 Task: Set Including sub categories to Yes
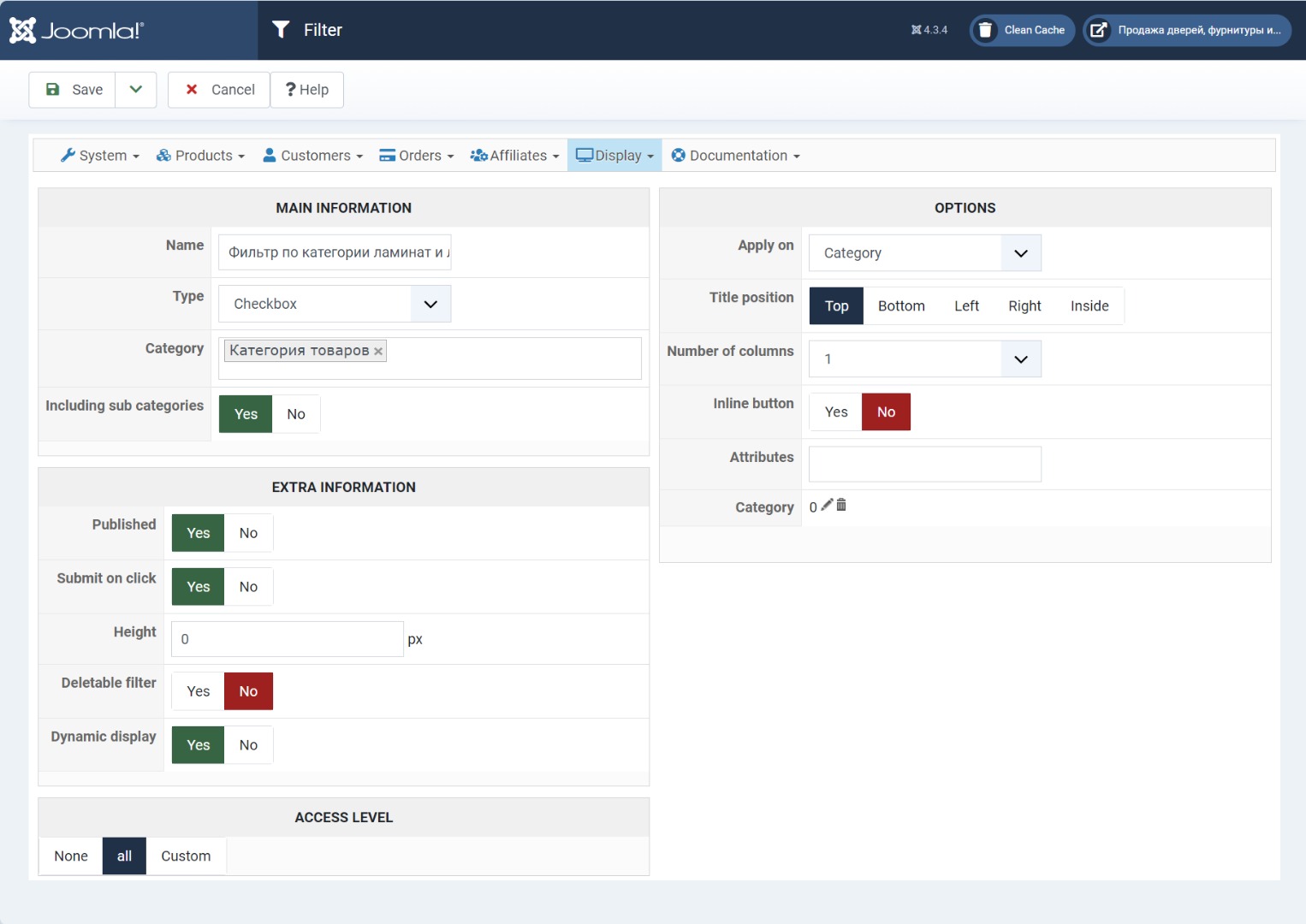coord(246,414)
